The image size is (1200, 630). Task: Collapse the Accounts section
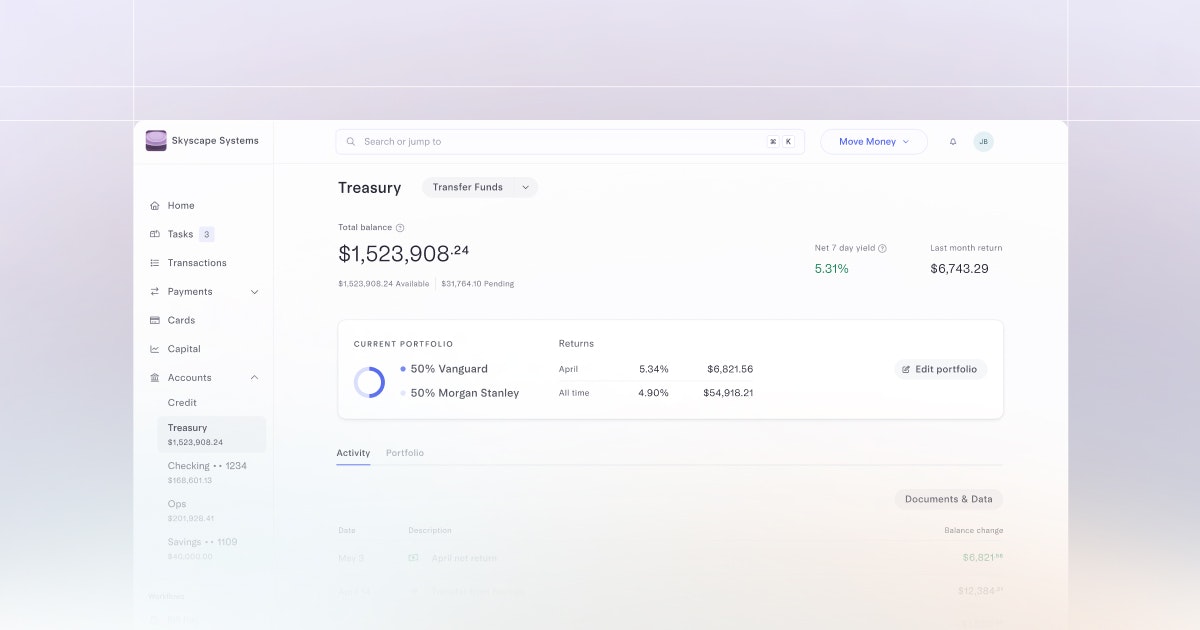[255, 377]
